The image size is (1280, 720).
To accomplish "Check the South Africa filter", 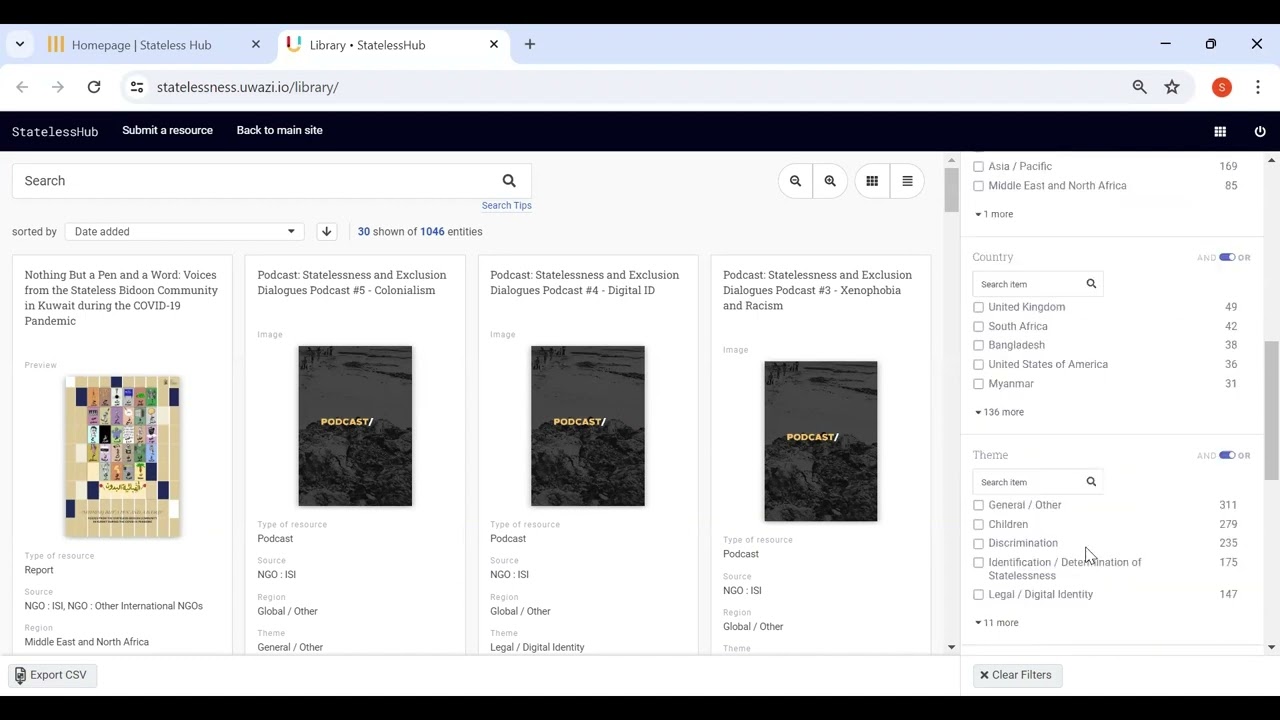I will click(978, 326).
